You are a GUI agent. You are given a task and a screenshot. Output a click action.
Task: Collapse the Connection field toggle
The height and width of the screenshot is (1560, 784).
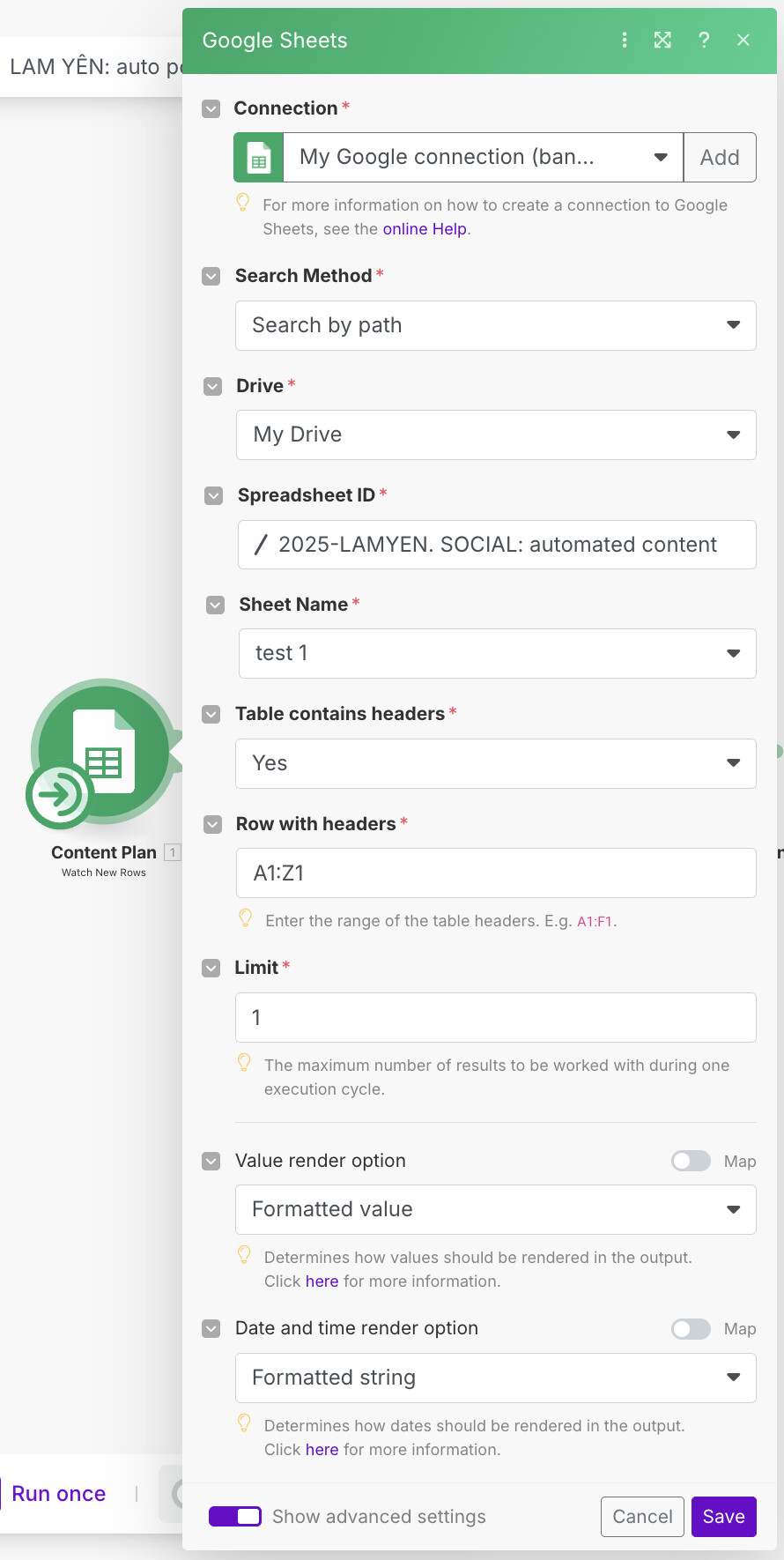click(211, 109)
